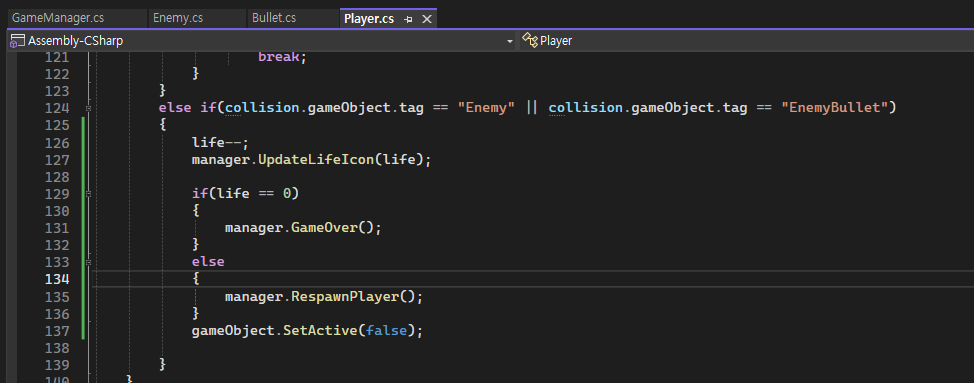Place cursor on life-- statement
The image size is (974, 383).
tap(220, 143)
